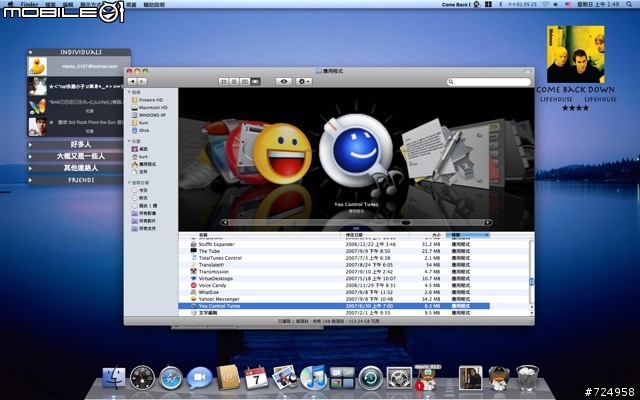The height and width of the screenshot is (400, 640).
Task: Click the Yahoo smiley Cover Flow icon
Action: (282, 153)
